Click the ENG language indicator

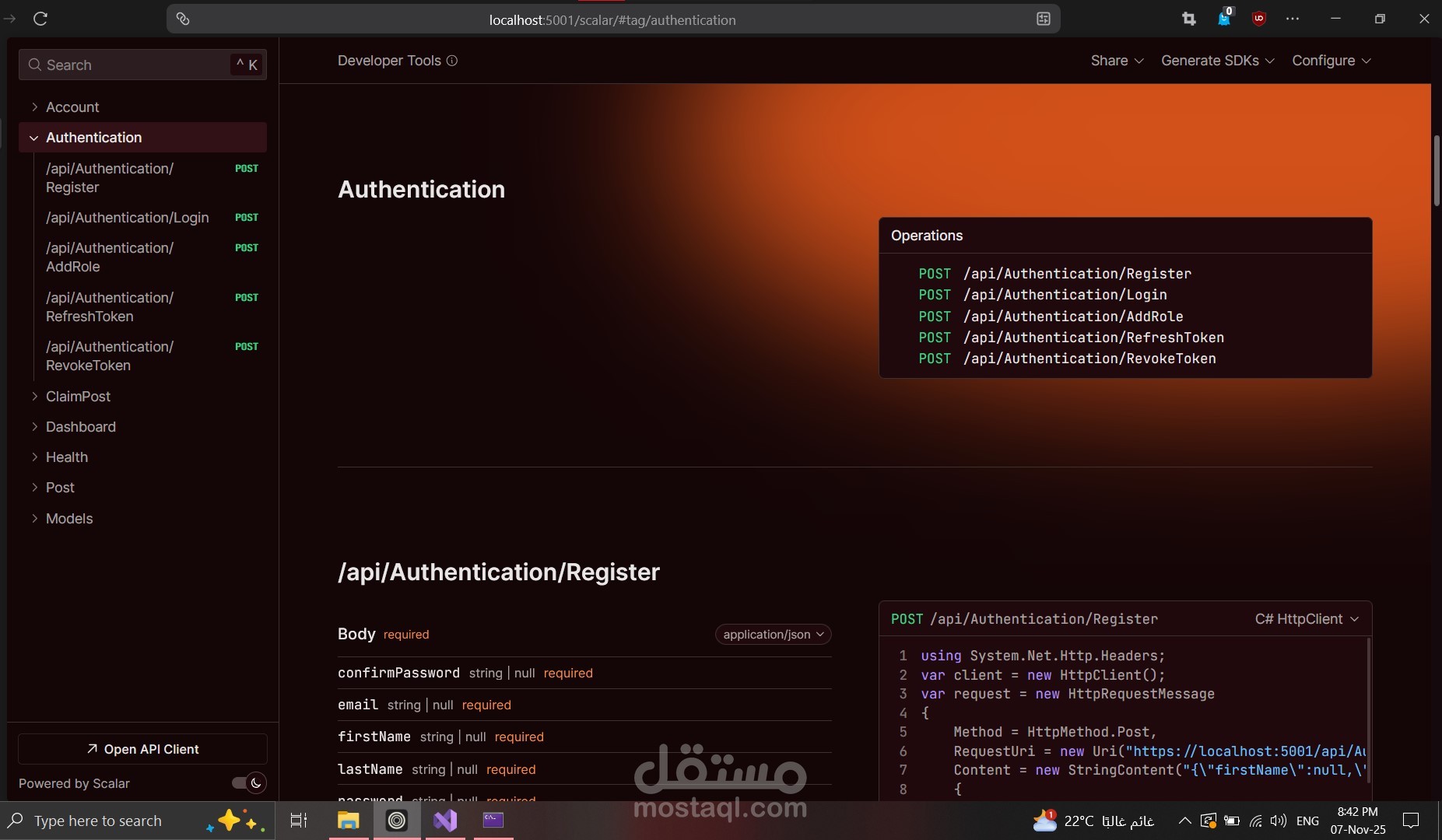pyautogui.click(x=1307, y=821)
